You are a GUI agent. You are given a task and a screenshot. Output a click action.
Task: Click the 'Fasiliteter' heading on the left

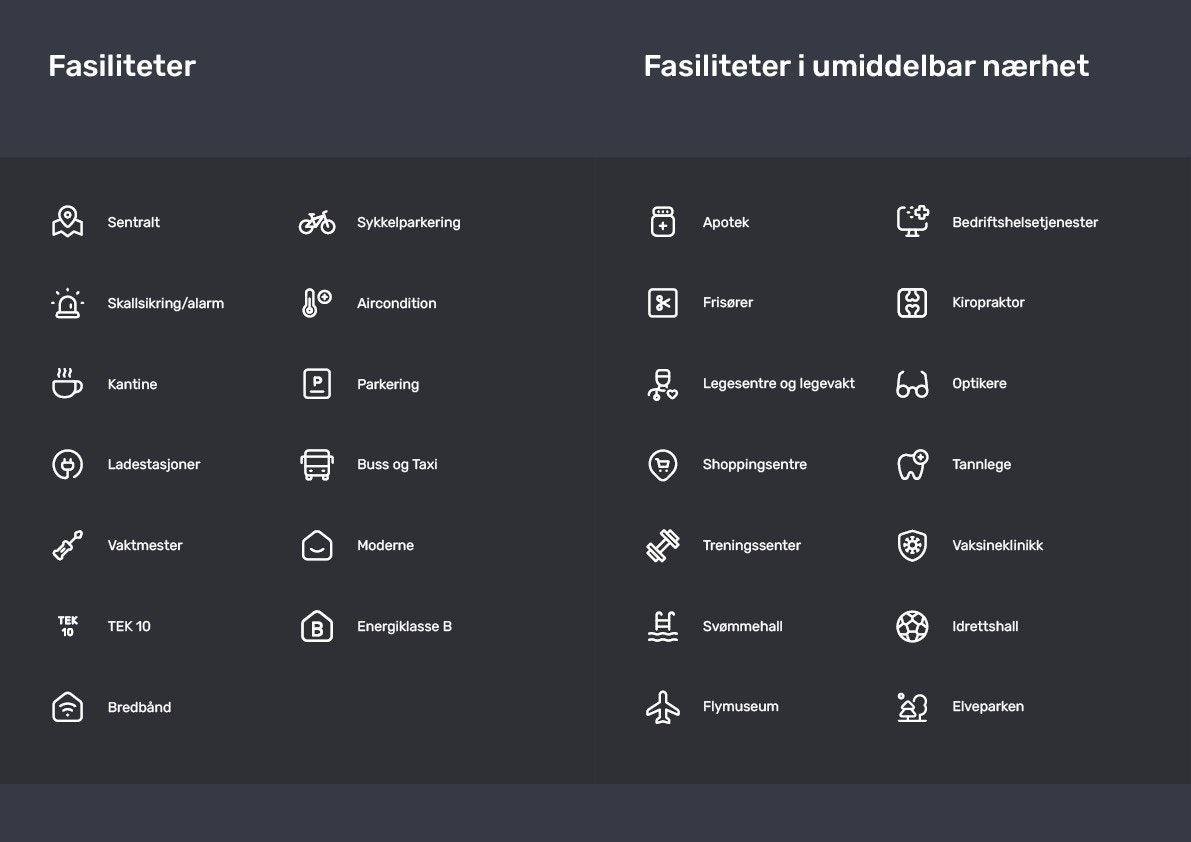click(x=122, y=66)
